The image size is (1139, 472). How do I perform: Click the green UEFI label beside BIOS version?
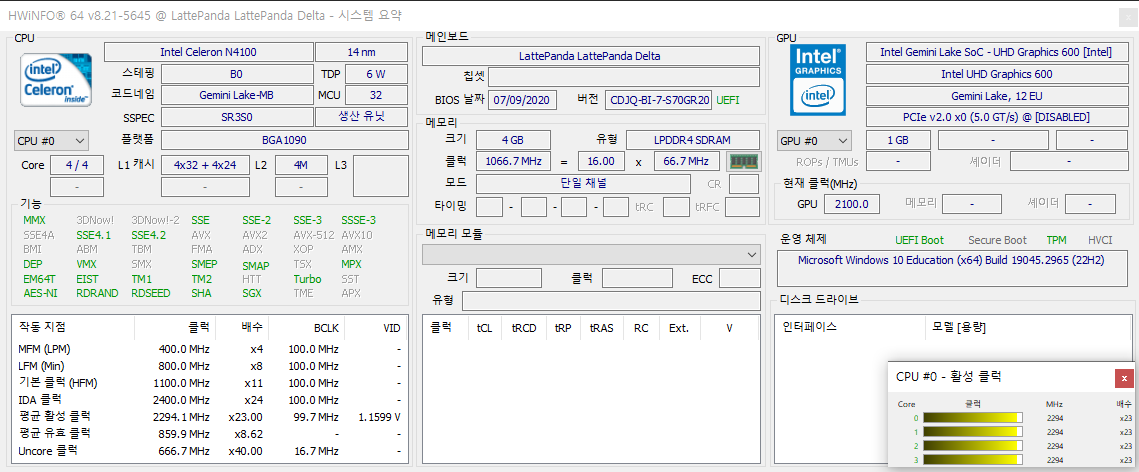[x=729, y=100]
